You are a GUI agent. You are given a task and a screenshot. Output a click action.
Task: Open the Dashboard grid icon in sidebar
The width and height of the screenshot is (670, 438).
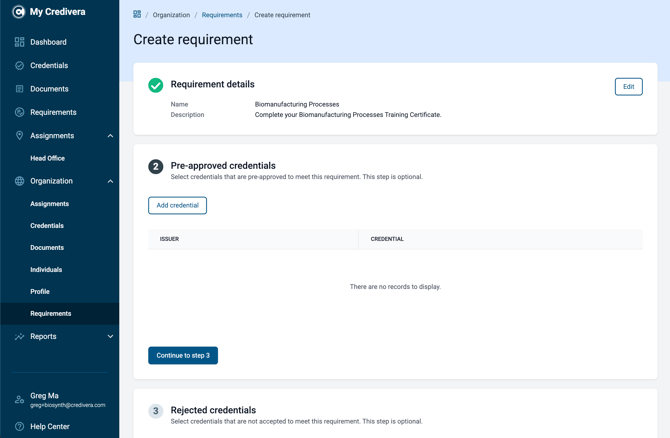click(19, 42)
